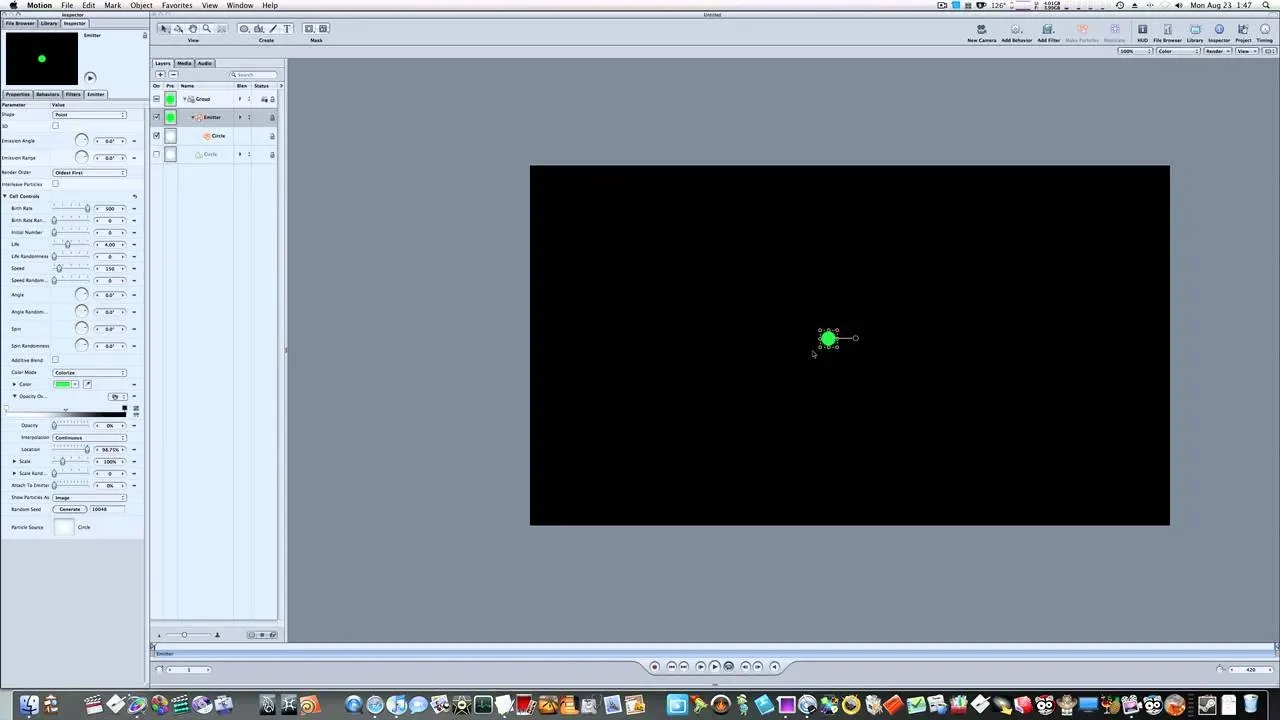The width and height of the screenshot is (1280, 720).
Task: Open the Interpolation dropdown set to Continuous
Action: (x=90, y=437)
